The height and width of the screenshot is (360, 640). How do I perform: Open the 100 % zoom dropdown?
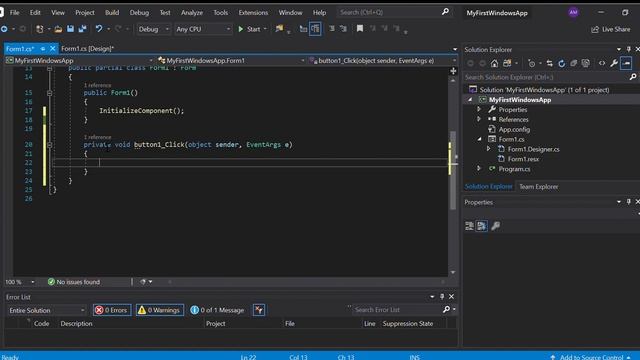tap(20, 282)
